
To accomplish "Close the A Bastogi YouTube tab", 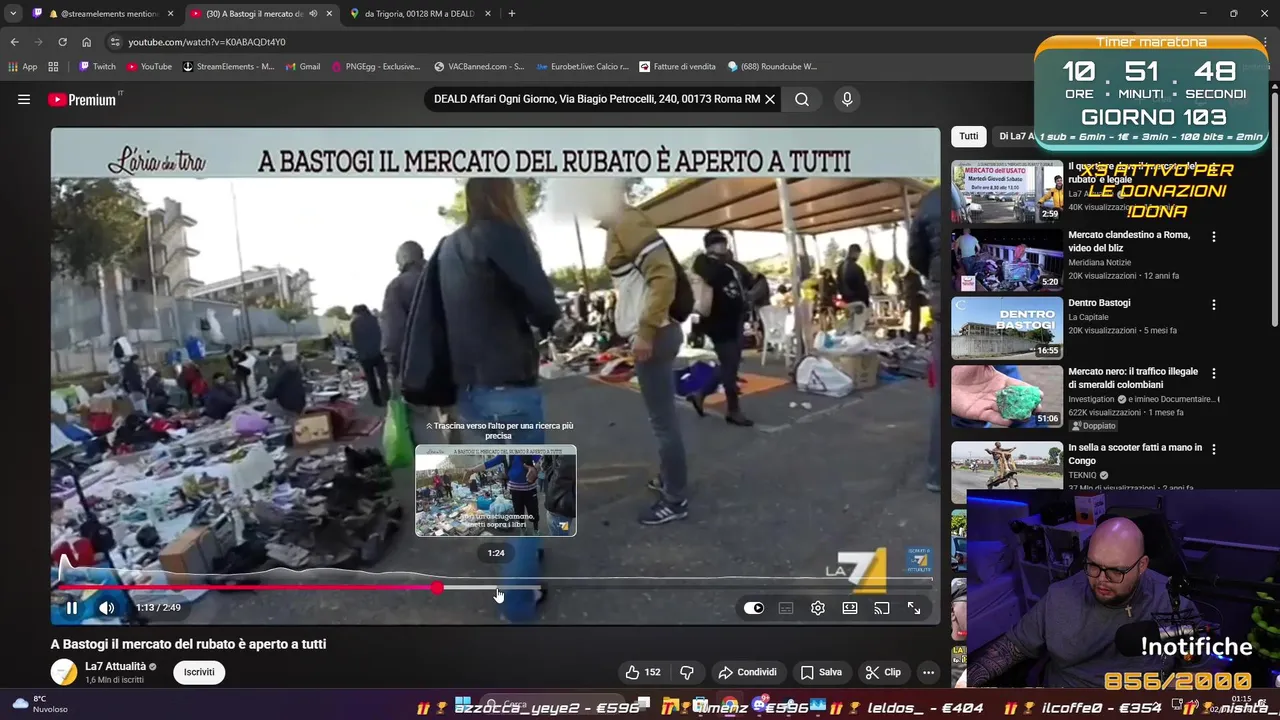I will [329, 14].
